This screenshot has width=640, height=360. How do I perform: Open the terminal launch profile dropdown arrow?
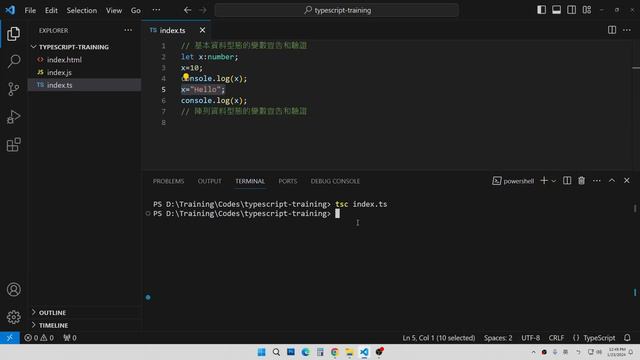(554, 181)
